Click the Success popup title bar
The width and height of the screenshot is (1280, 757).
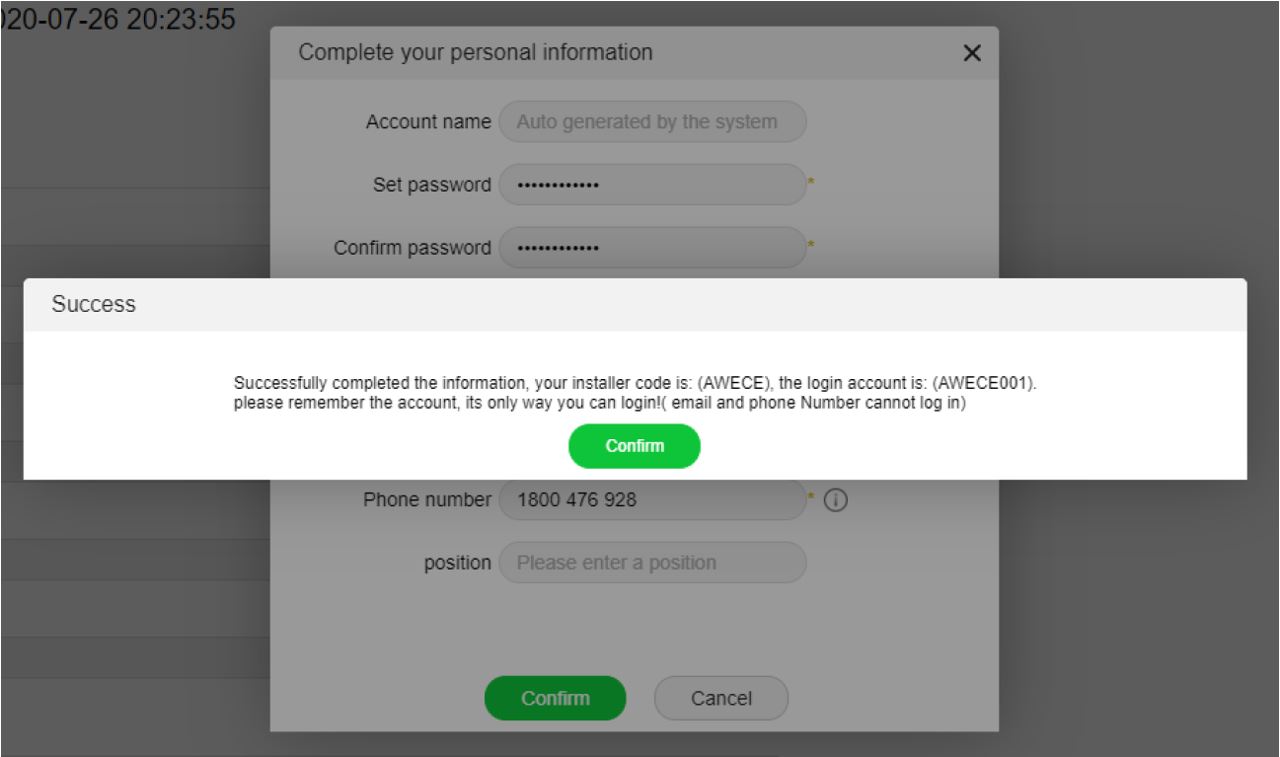(x=635, y=305)
